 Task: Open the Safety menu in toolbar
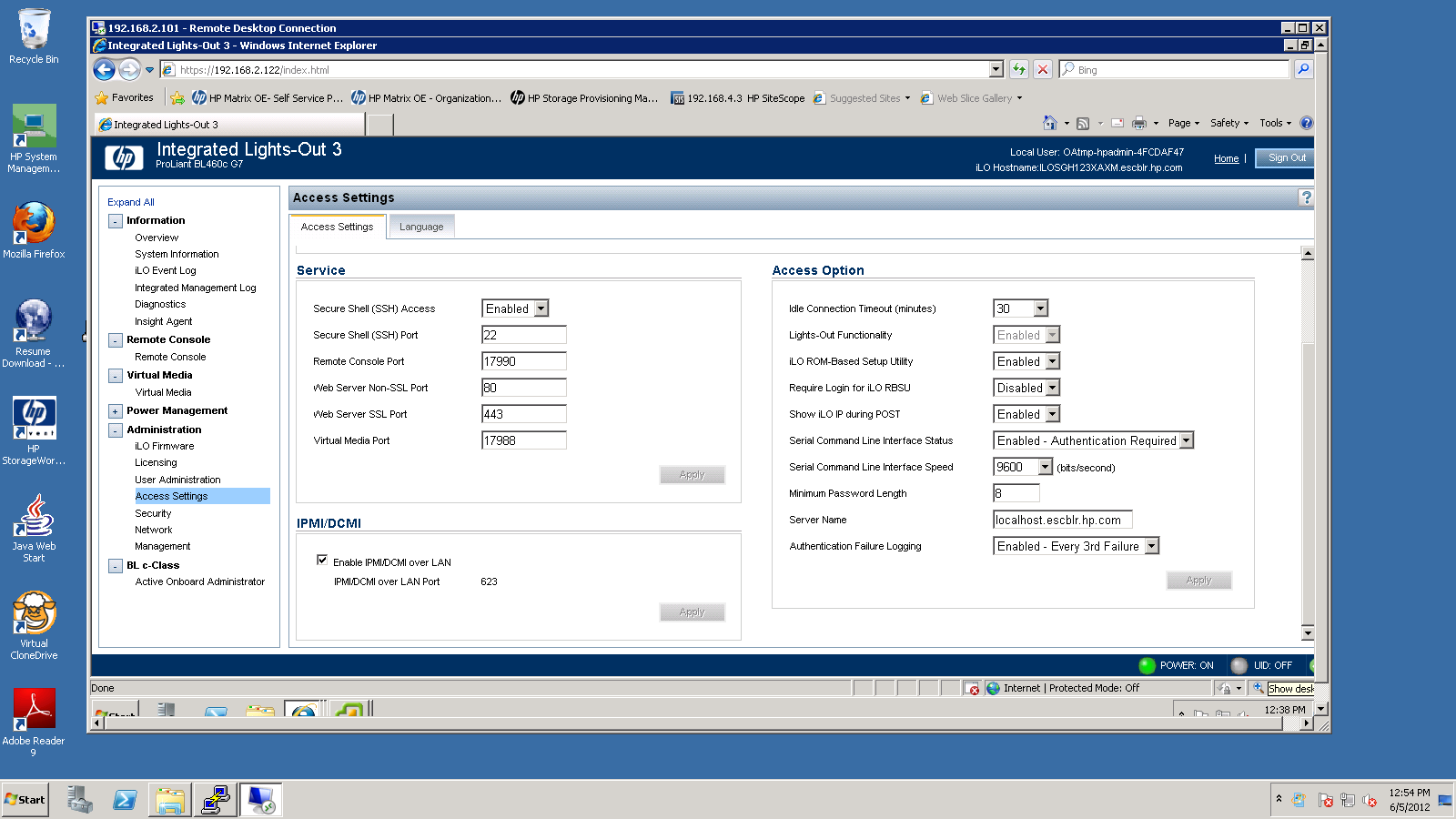click(1228, 123)
